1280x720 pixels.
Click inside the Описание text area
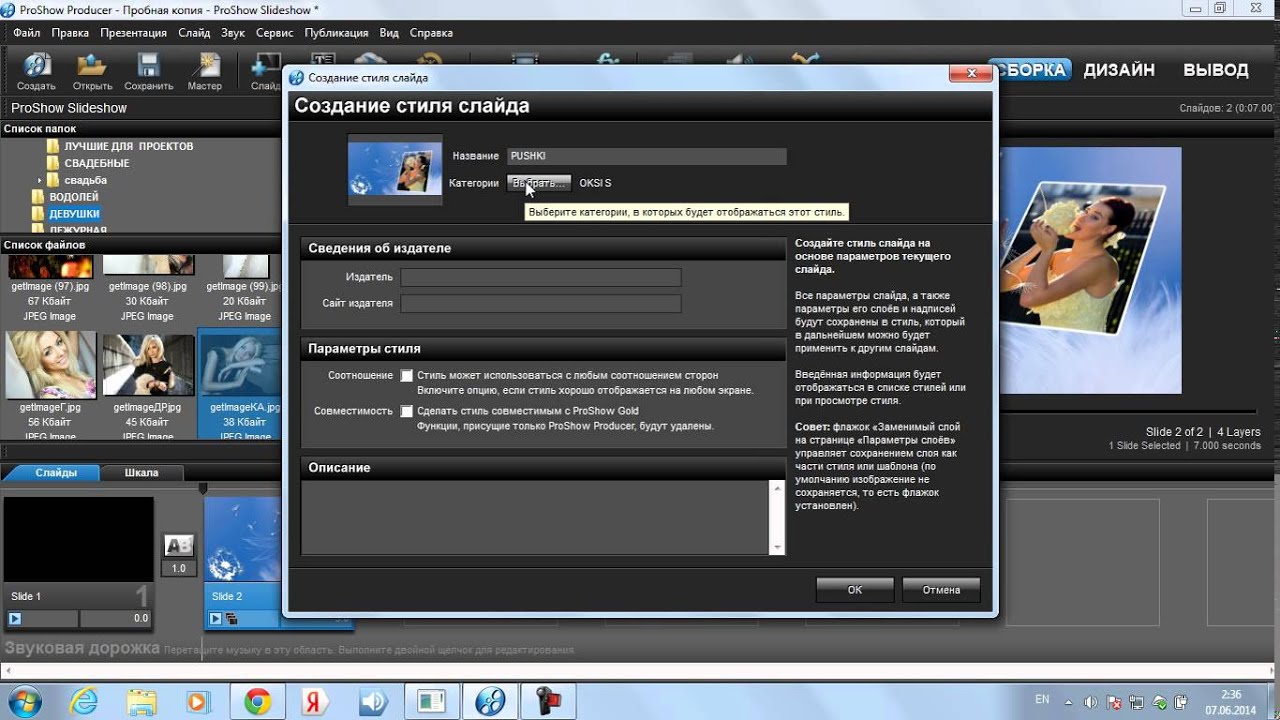pos(535,517)
